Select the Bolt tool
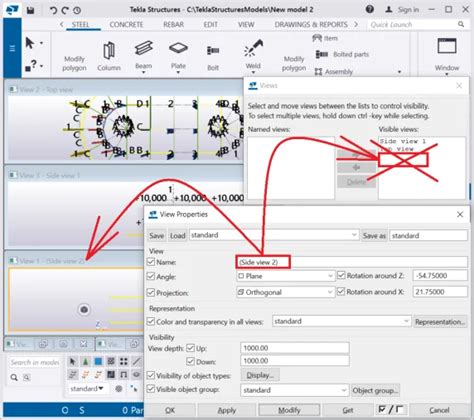 click(x=213, y=58)
